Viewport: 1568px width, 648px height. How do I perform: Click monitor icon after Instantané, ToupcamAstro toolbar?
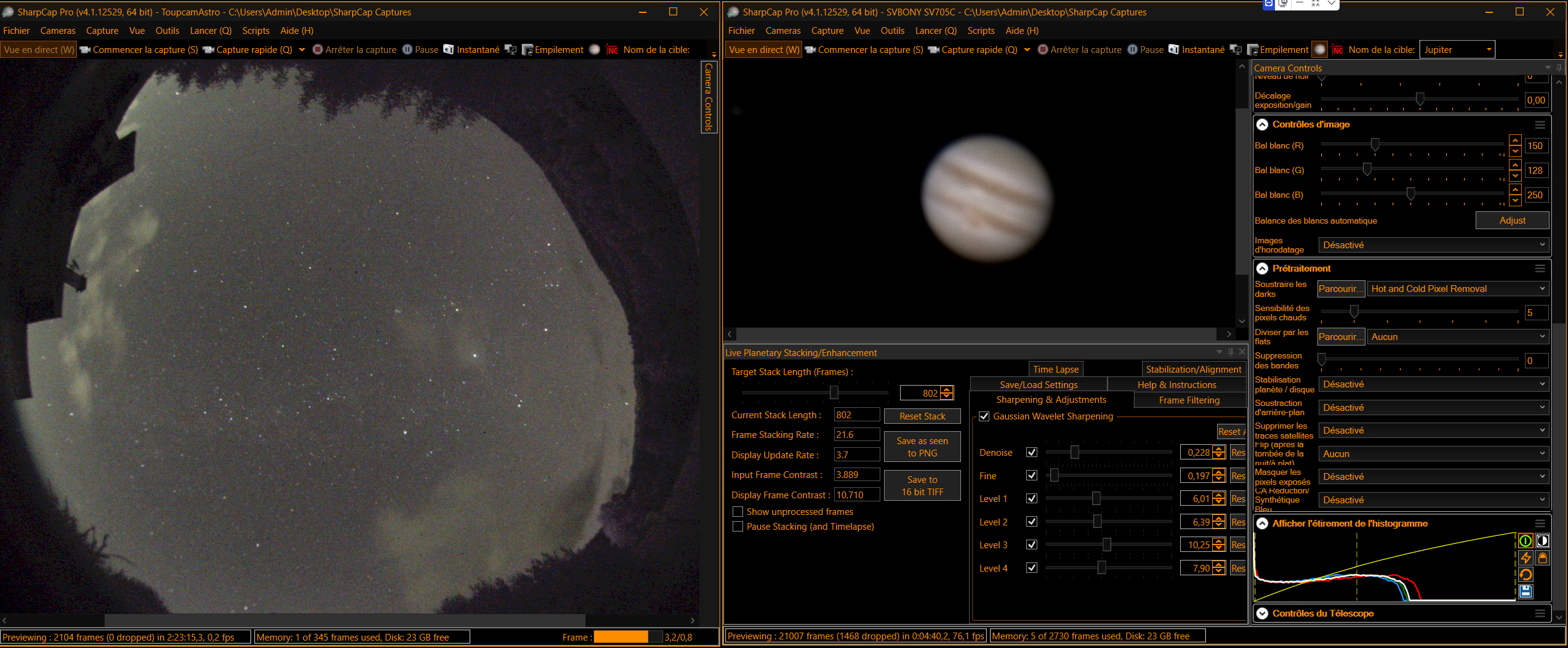point(510,49)
